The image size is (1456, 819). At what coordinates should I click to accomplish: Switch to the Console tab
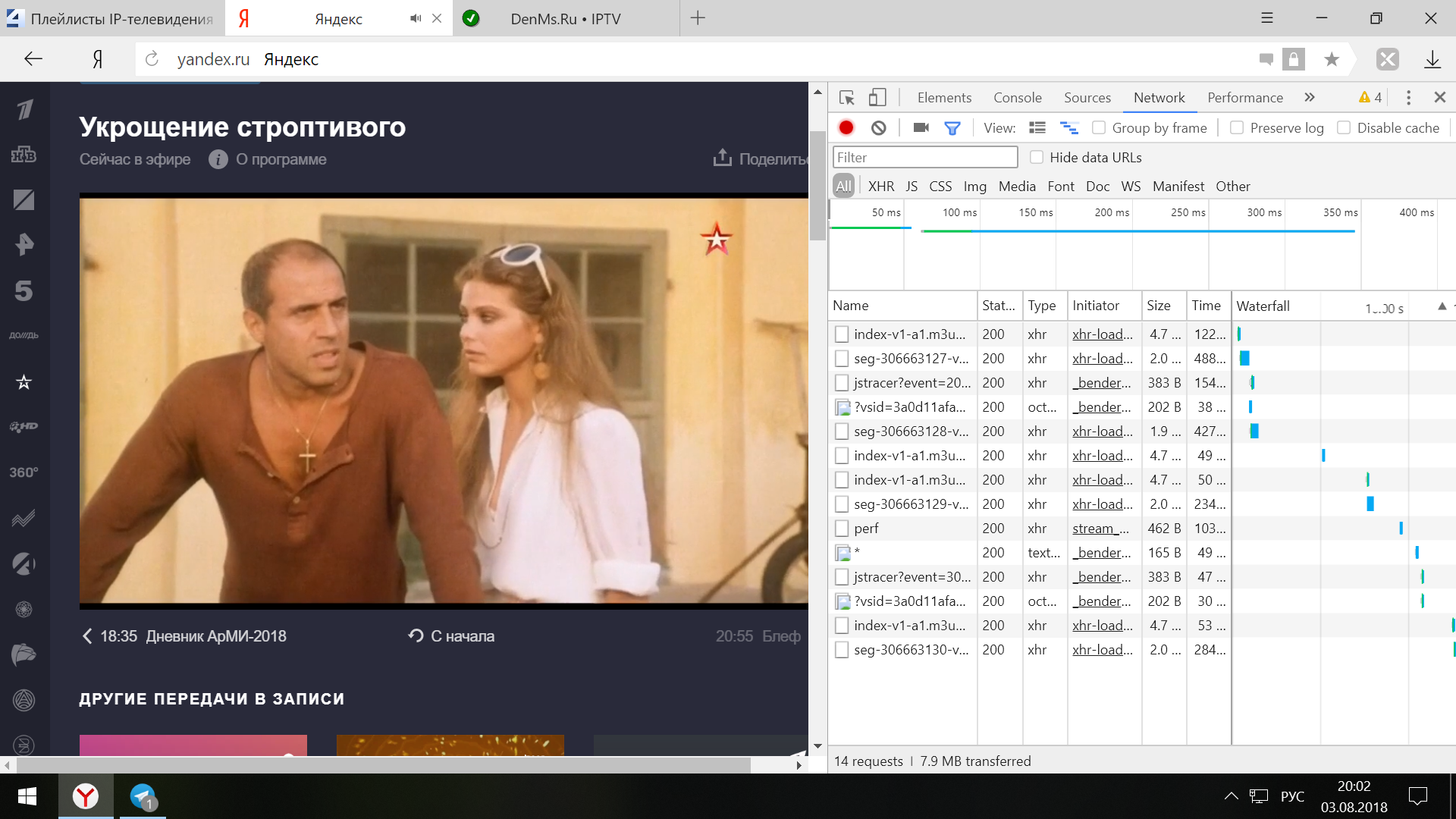[x=1017, y=98]
